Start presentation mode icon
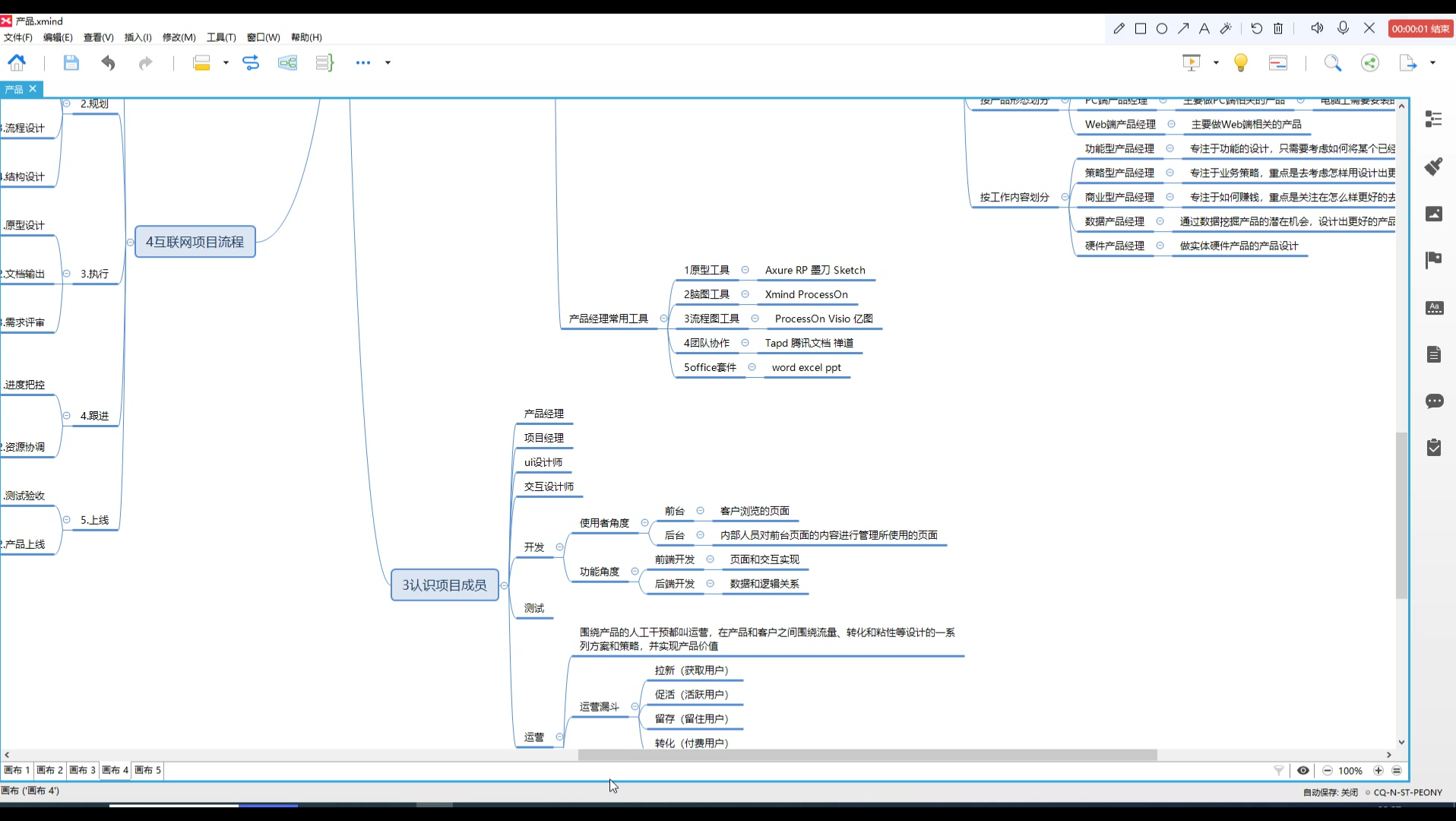 pos(1192,63)
